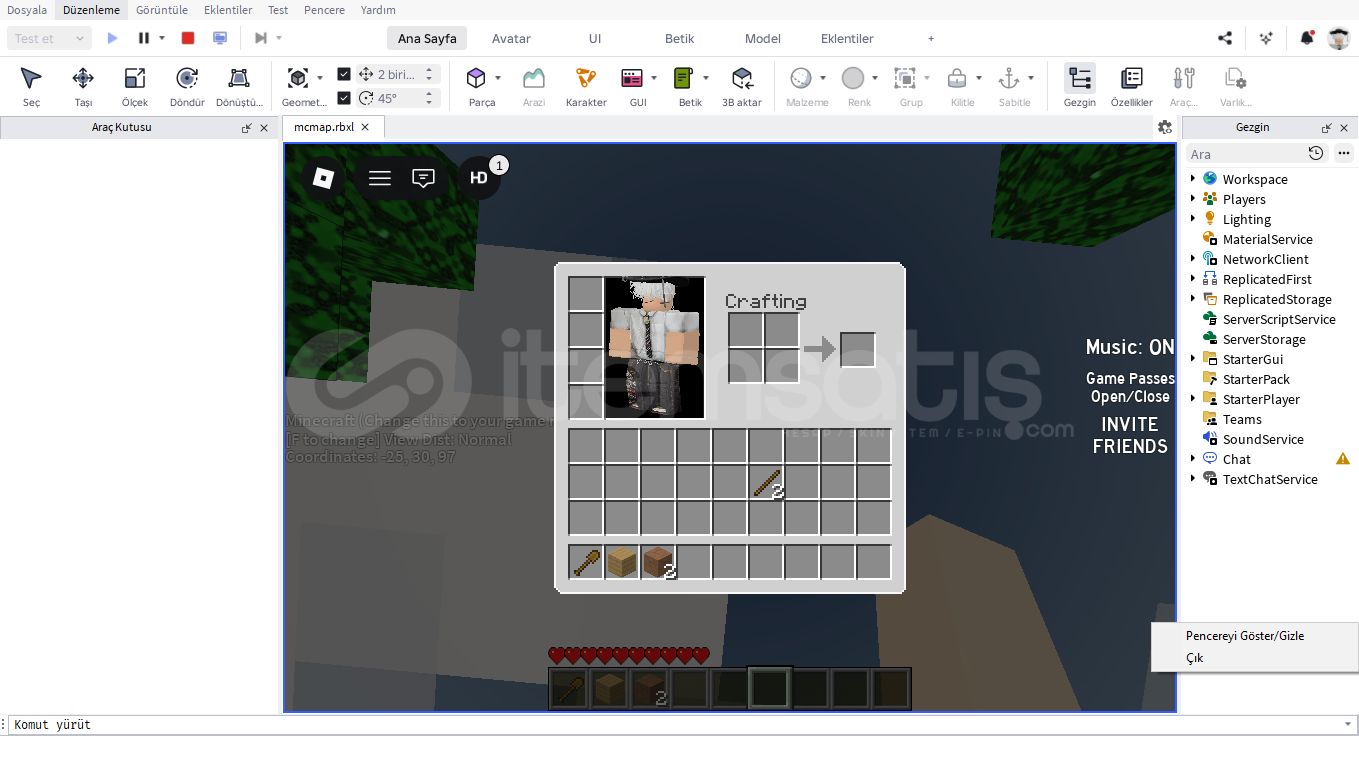This screenshot has width=1359, height=768.
Task: Click the Explorer search field
Action: pos(1245,154)
